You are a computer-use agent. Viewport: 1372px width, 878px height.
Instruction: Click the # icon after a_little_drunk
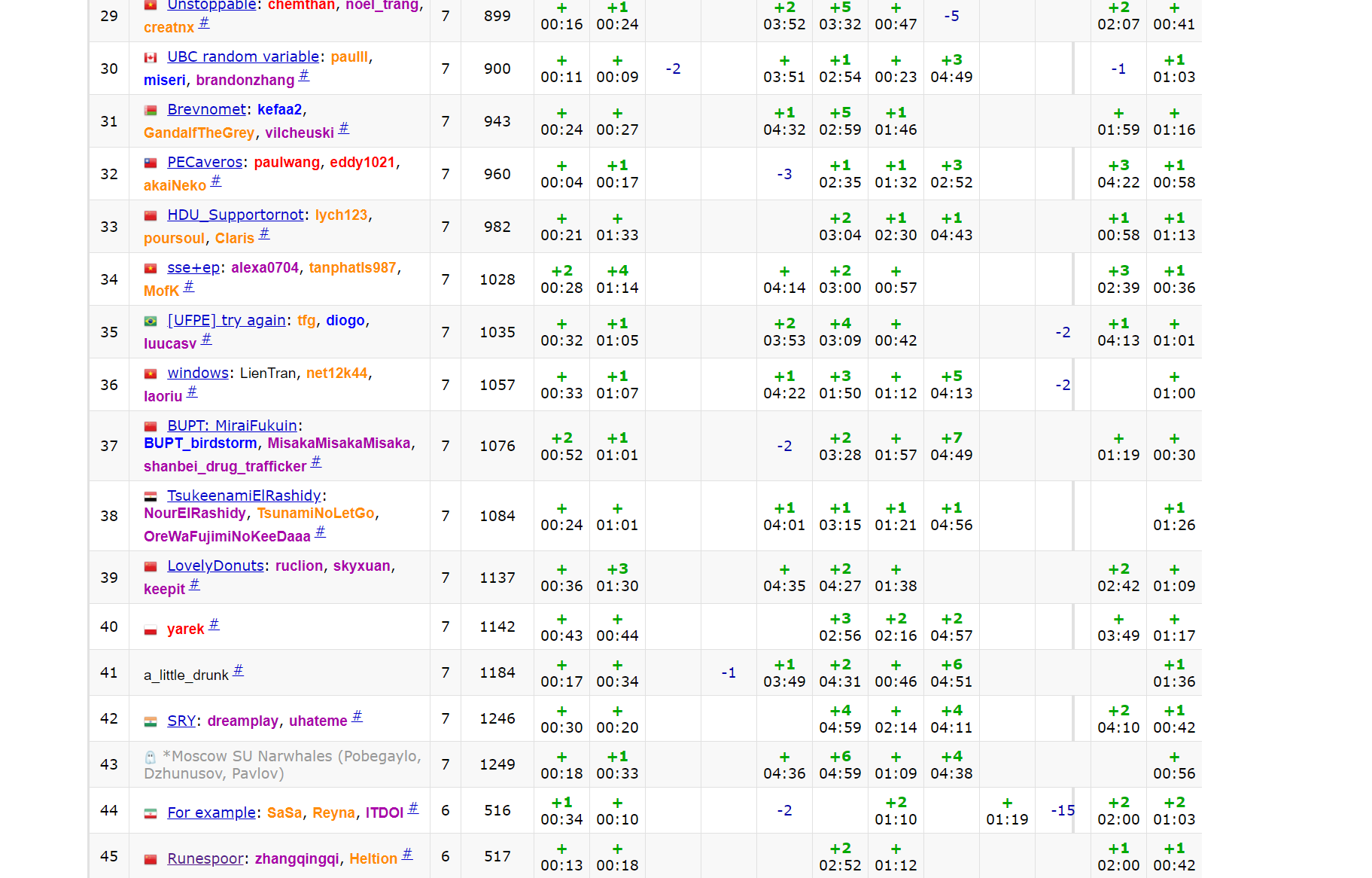(238, 670)
